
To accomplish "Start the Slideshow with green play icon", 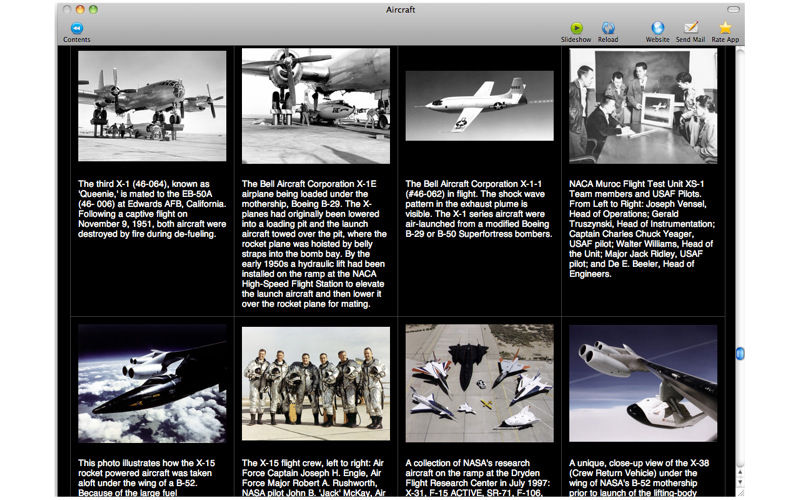I will coord(576,28).
